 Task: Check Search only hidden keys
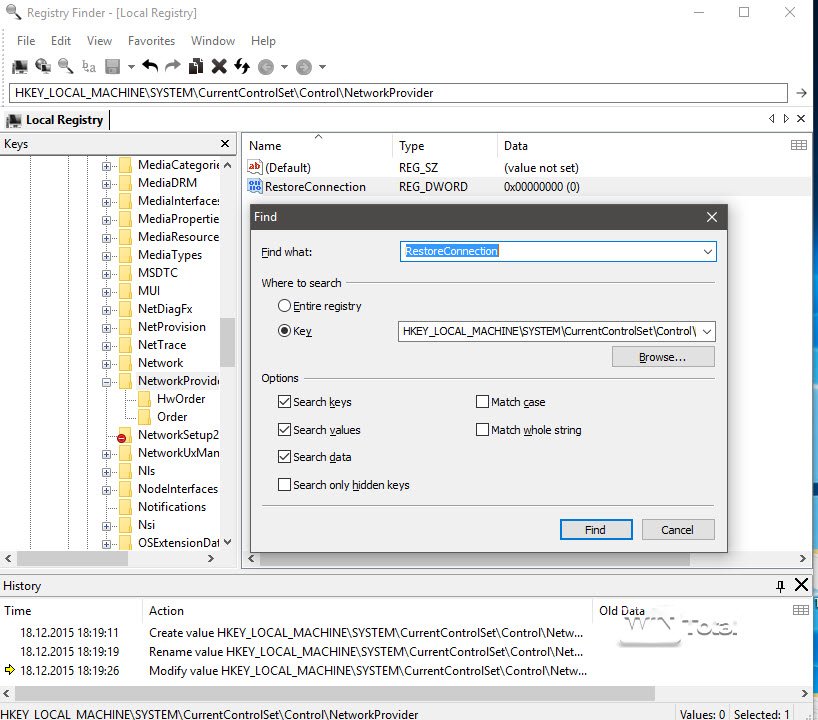285,485
